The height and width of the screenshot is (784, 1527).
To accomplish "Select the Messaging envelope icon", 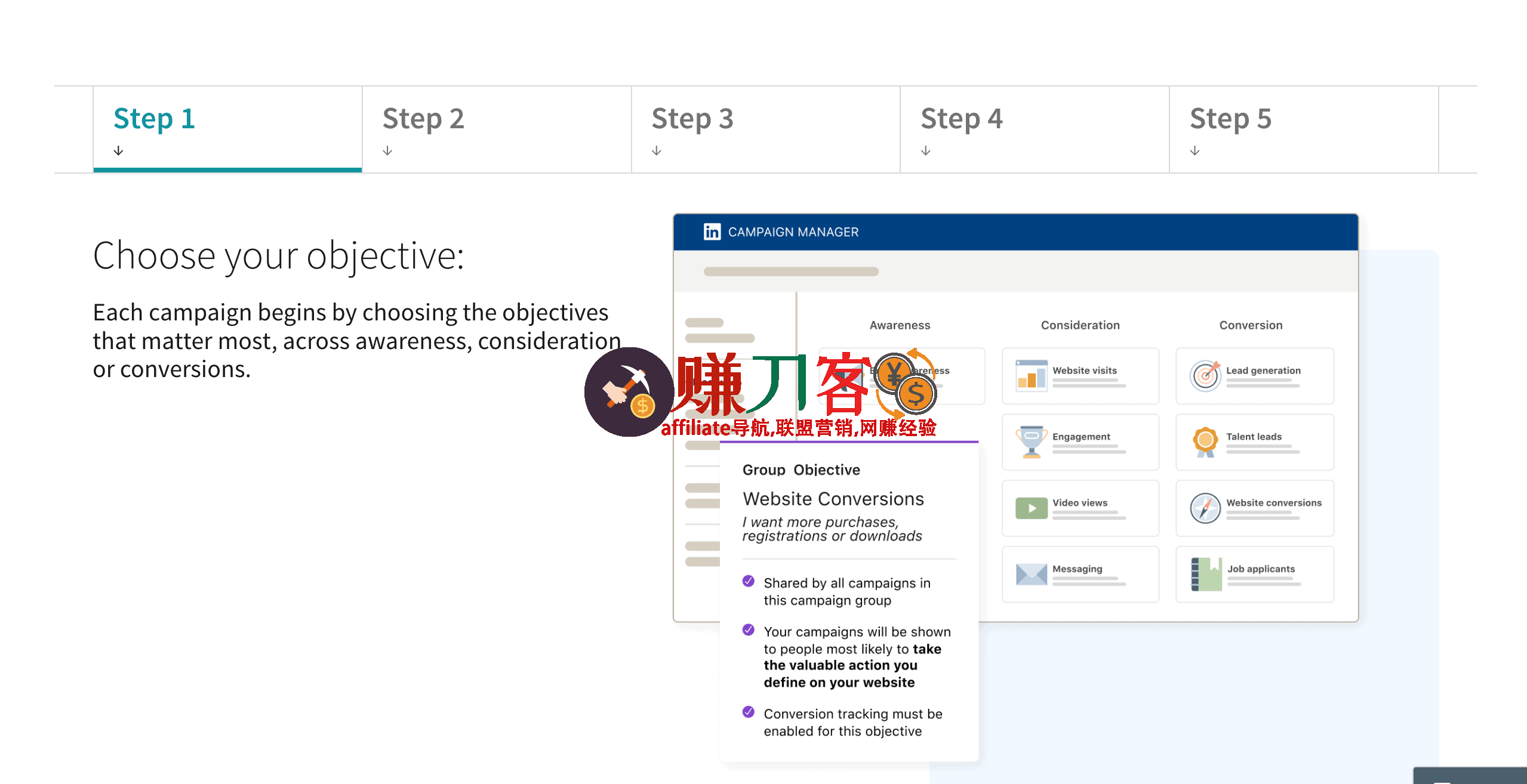I will point(1031,575).
